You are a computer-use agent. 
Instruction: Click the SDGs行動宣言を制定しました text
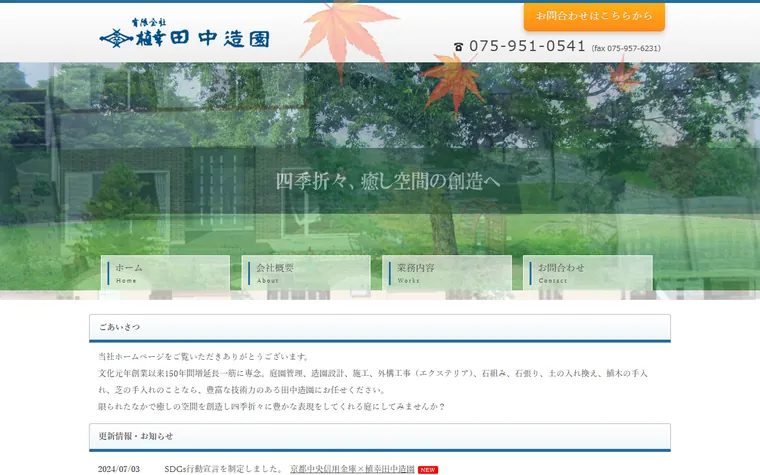pyautogui.click(x=223, y=469)
